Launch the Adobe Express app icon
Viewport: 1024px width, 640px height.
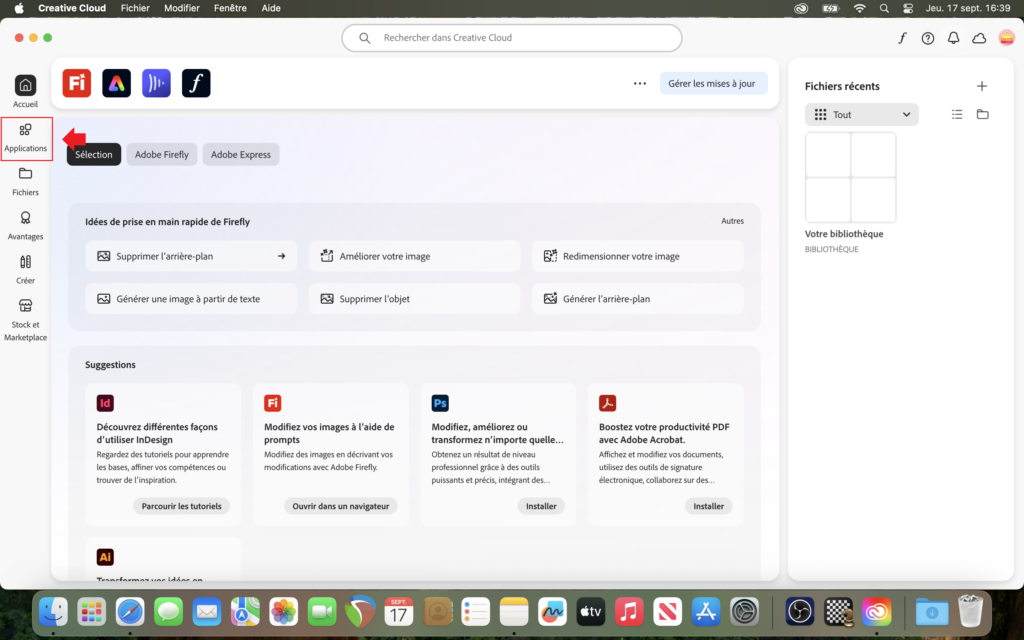coord(116,83)
